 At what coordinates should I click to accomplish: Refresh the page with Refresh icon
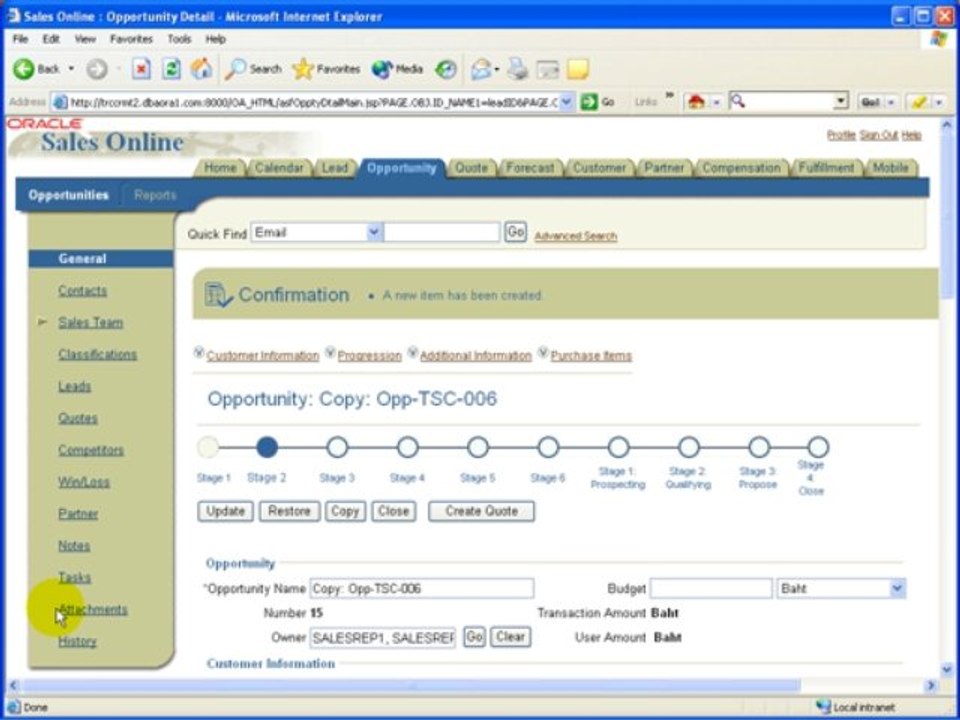(x=171, y=69)
